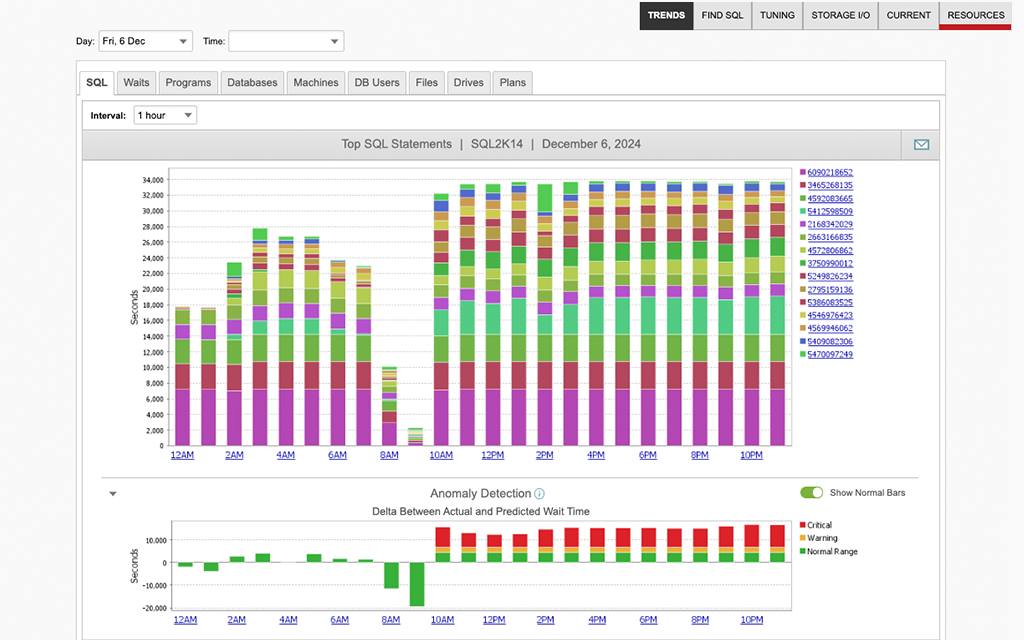Select the DB Users tab

(376, 82)
